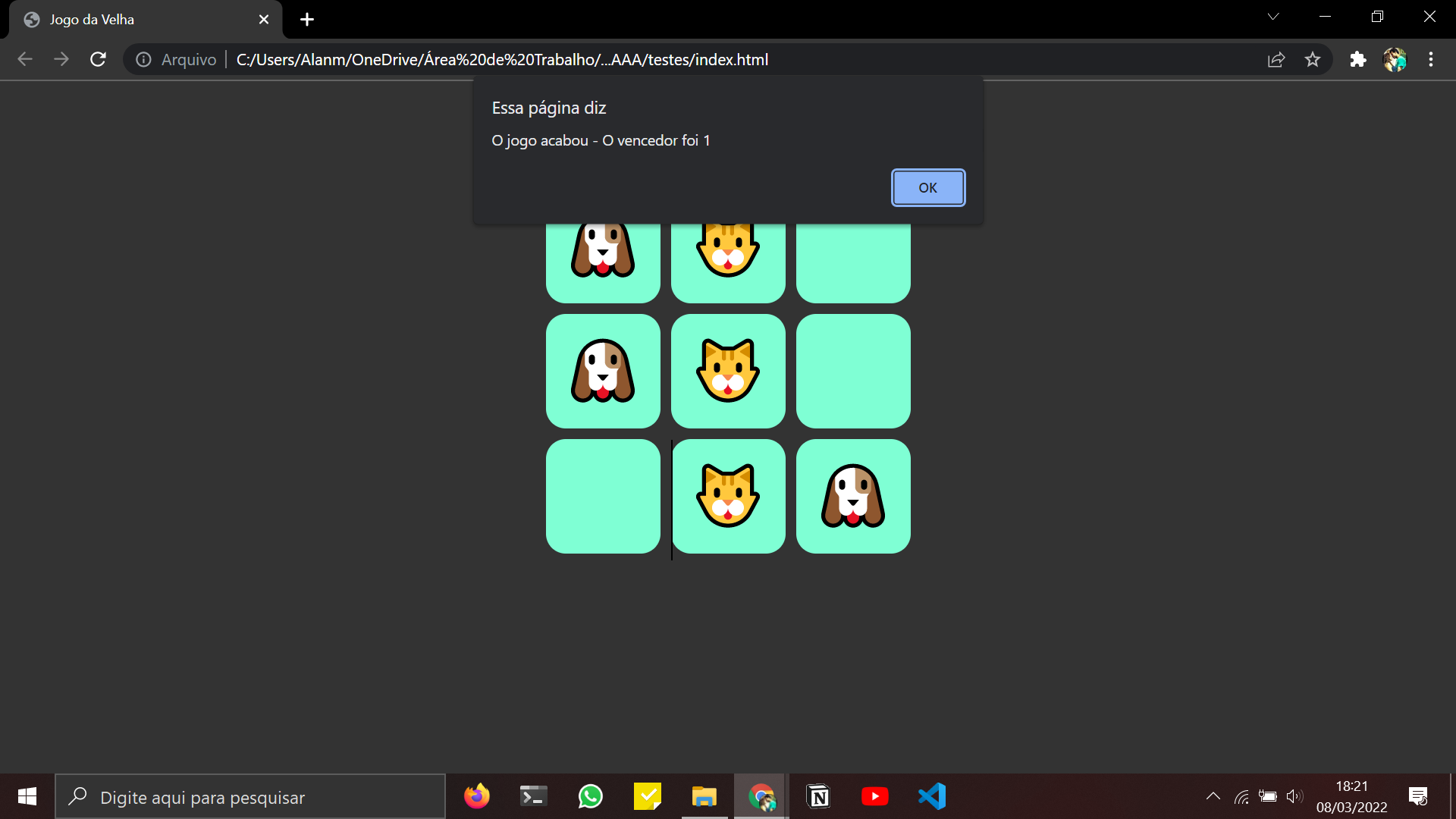
Task: Open Visual Studio Code from the taskbar
Action: pyautogui.click(x=933, y=796)
